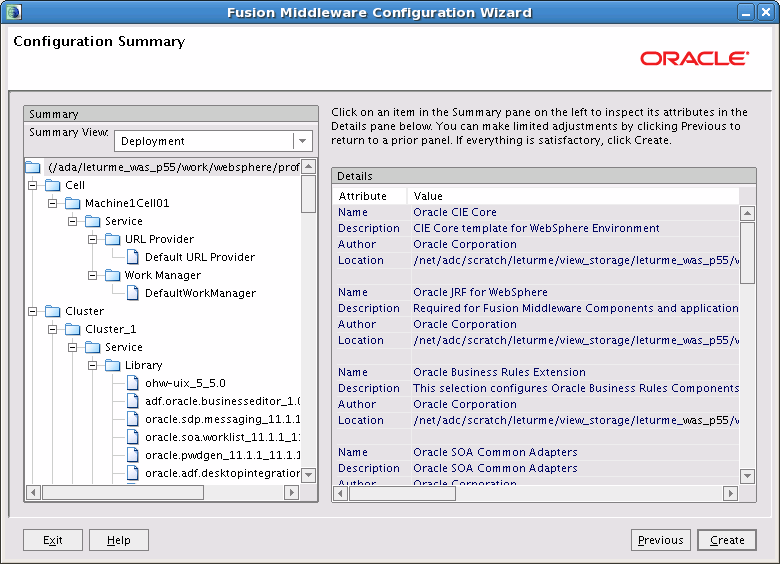Collapse the Cluster_1 node
780x564 pixels.
pos(53,329)
